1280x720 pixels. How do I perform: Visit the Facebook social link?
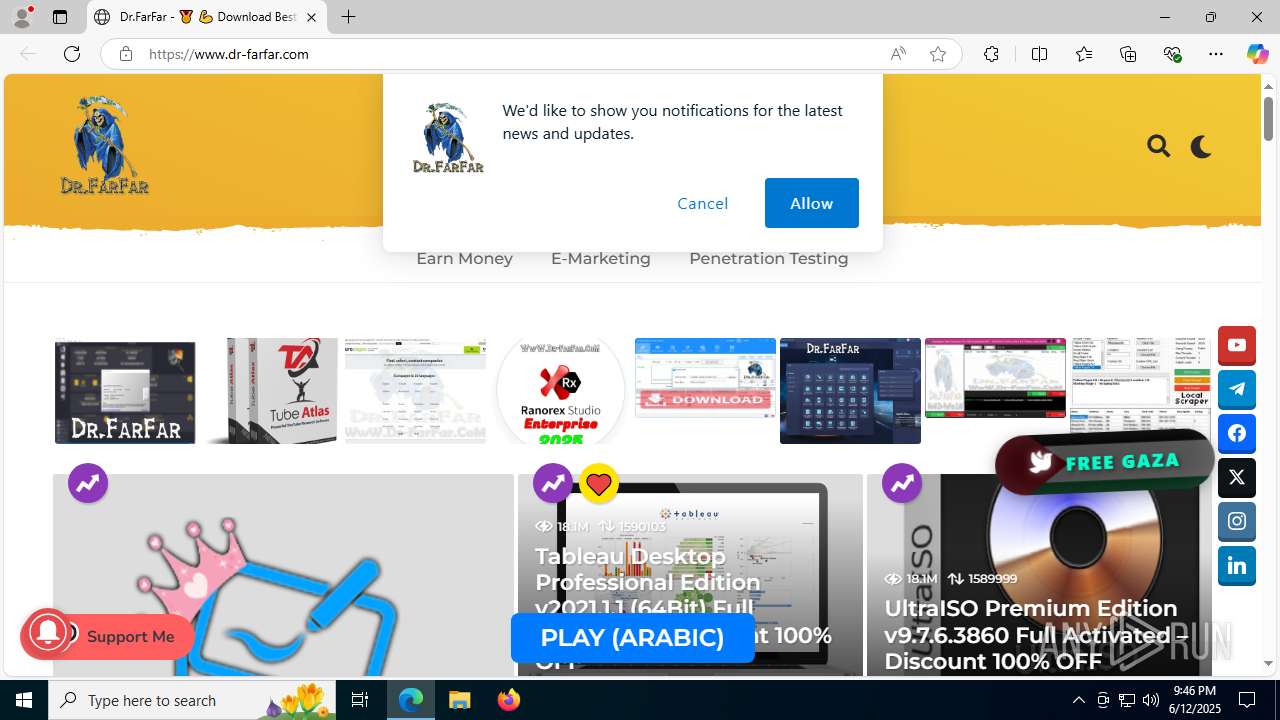tap(1237, 434)
